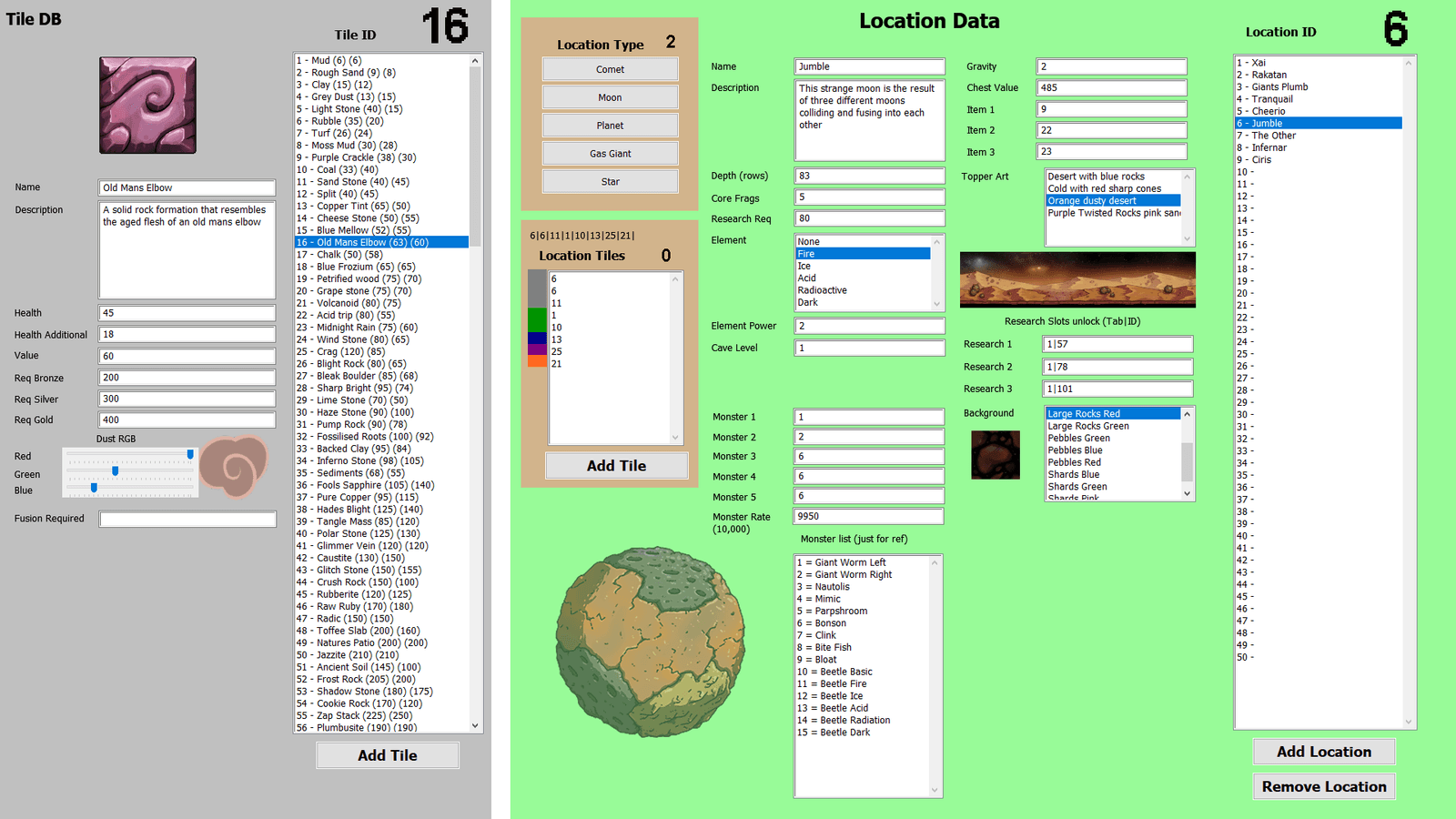Click the orange color swatch beside tile 21
This screenshot has width=1456, height=819.
pyautogui.click(x=538, y=362)
